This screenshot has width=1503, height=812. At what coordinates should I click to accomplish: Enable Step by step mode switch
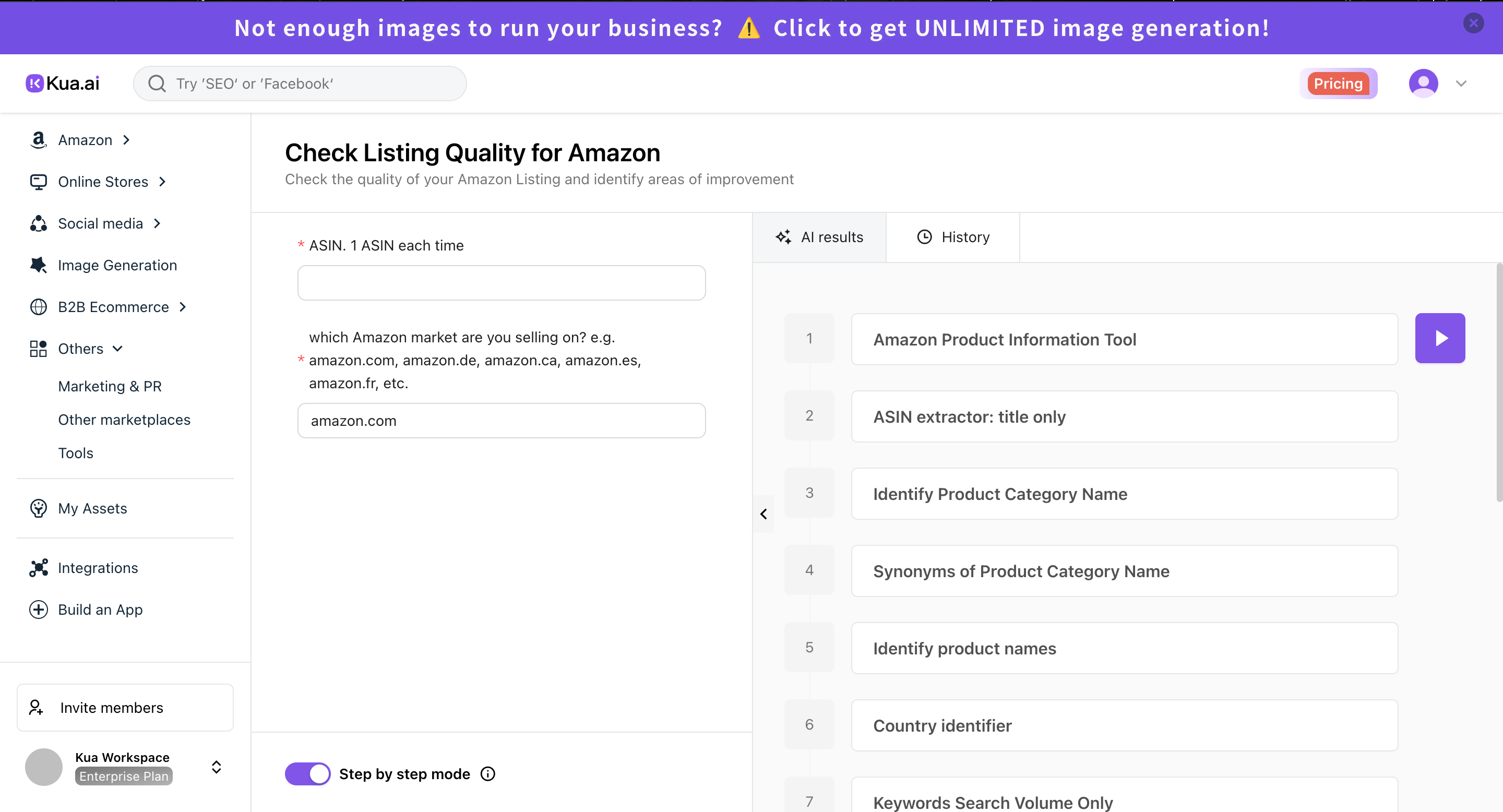pos(307,773)
